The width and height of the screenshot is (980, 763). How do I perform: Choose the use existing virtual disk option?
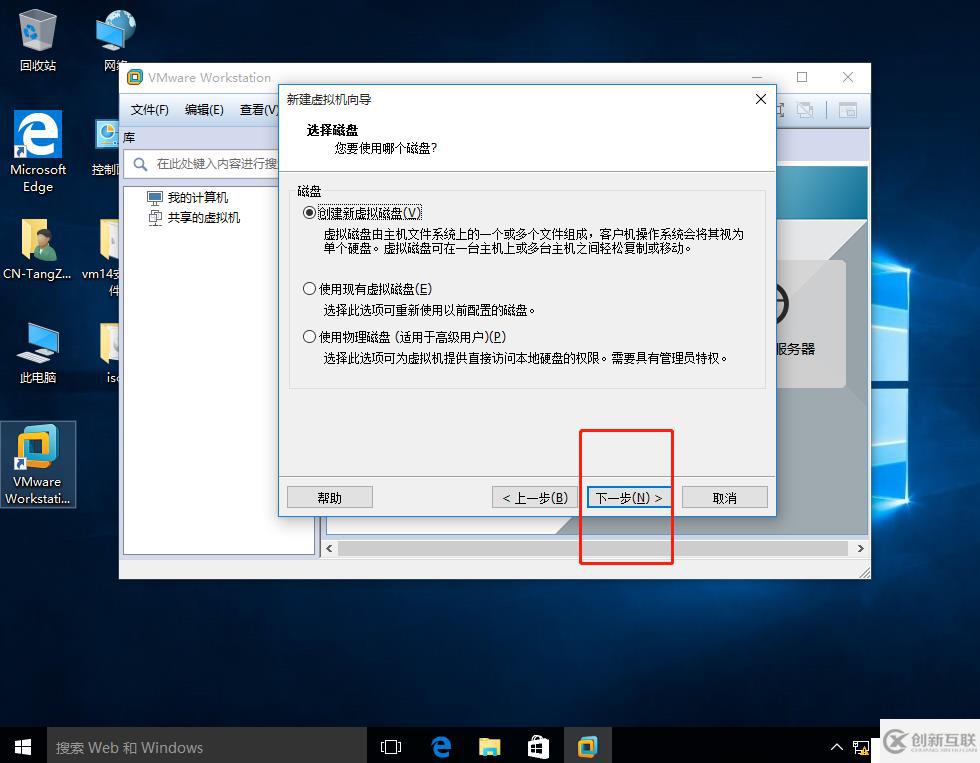(x=310, y=289)
